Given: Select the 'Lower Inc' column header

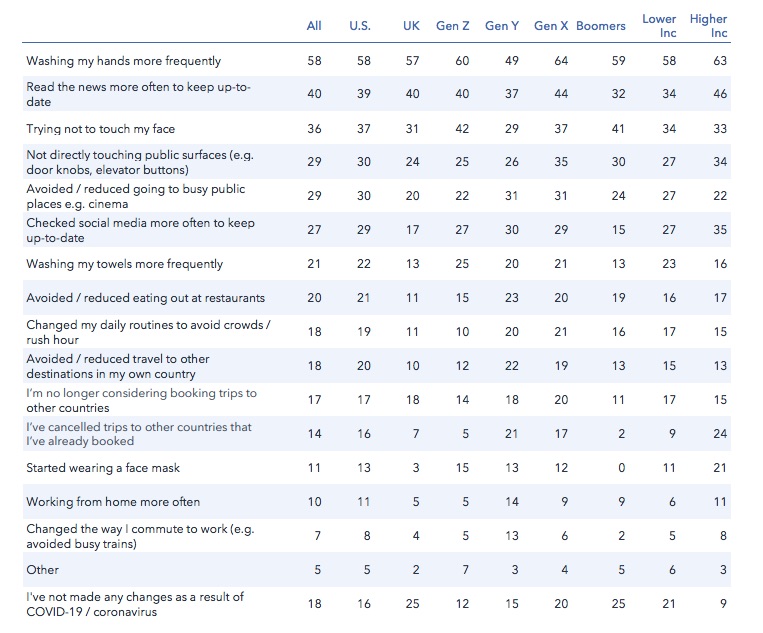Looking at the screenshot, I should click(x=659, y=26).
